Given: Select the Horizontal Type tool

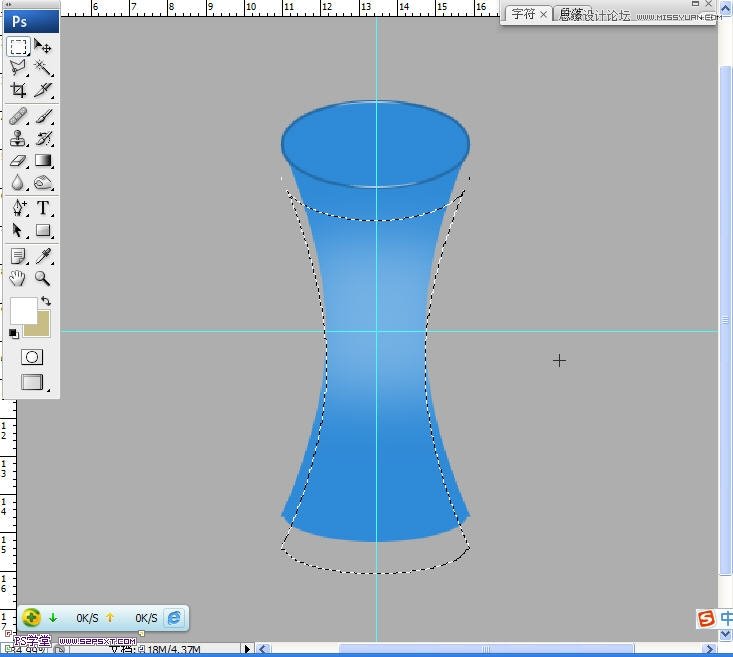Looking at the screenshot, I should (x=43, y=208).
